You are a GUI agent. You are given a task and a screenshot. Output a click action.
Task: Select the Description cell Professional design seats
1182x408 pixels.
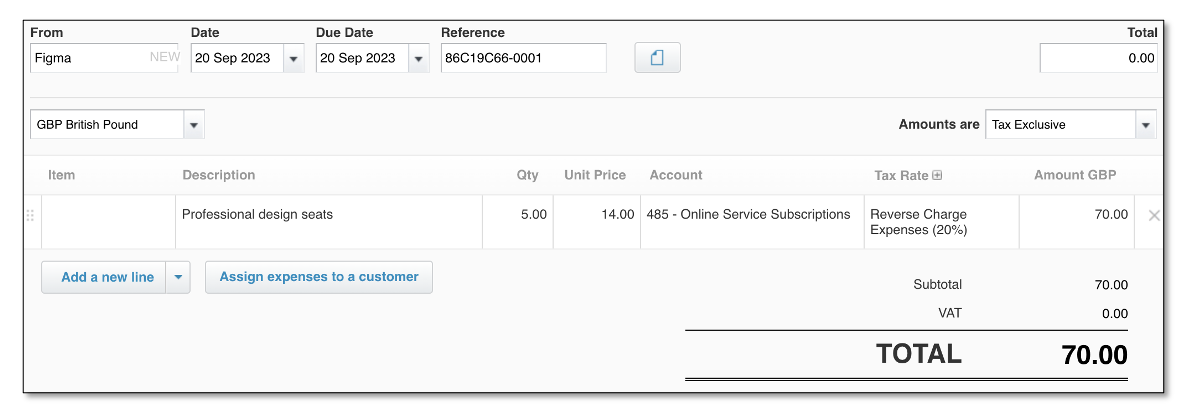[329, 222]
